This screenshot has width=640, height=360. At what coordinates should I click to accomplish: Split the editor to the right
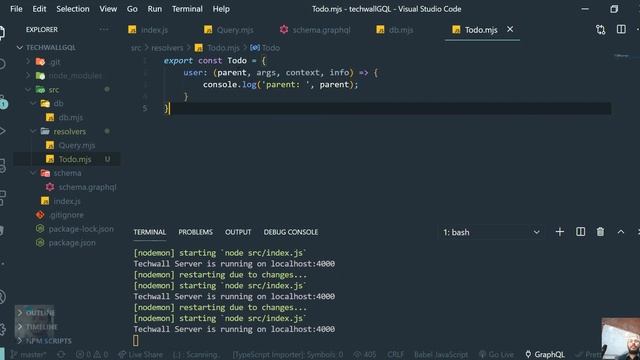pos(621,29)
